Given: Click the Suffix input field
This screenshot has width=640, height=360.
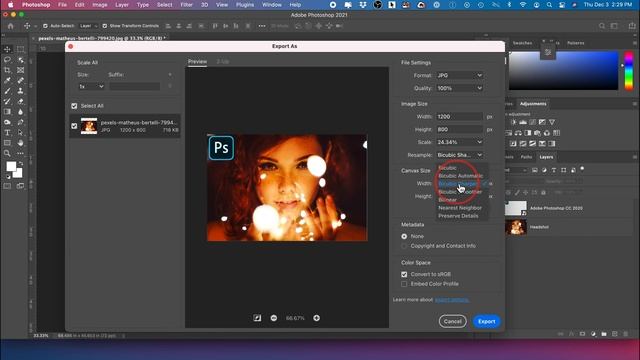Looking at the screenshot, I should pyautogui.click(x=135, y=87).
